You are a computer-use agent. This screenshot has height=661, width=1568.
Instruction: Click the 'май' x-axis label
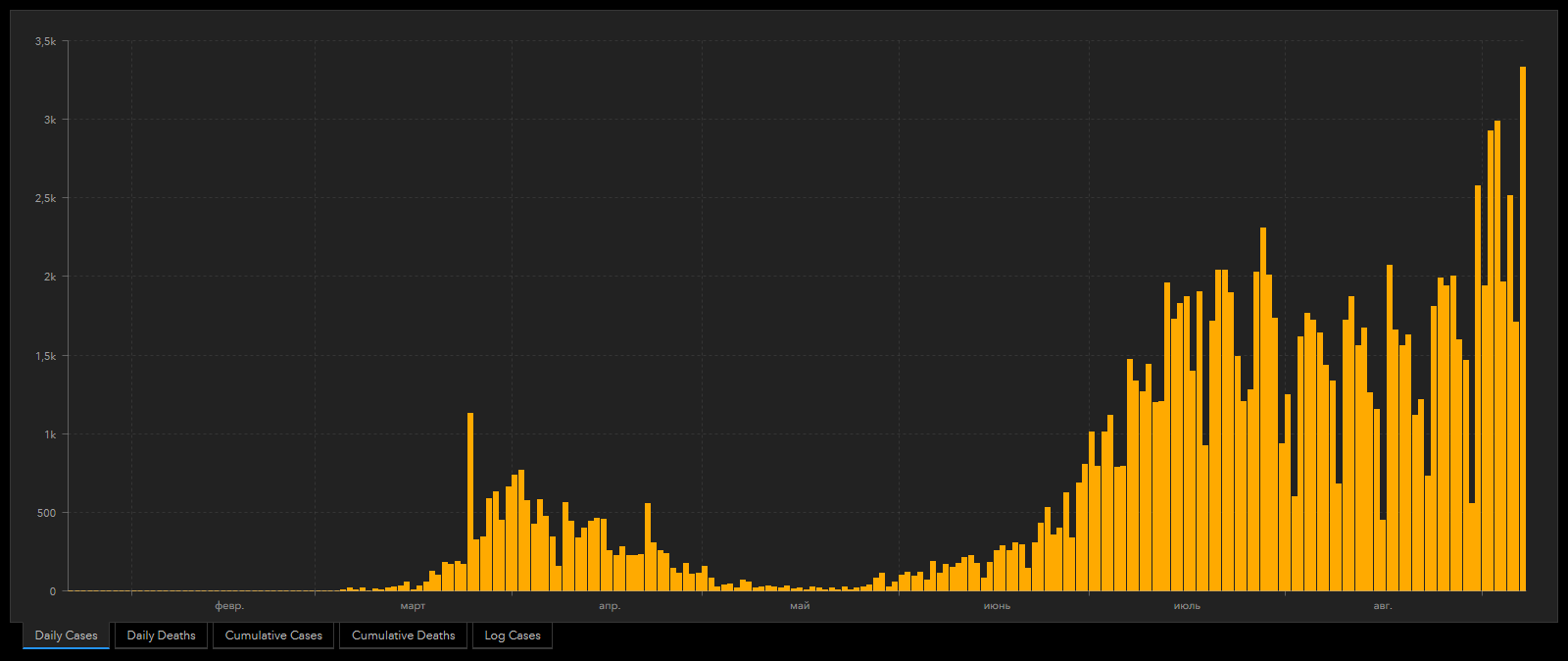tap(800, 606)
